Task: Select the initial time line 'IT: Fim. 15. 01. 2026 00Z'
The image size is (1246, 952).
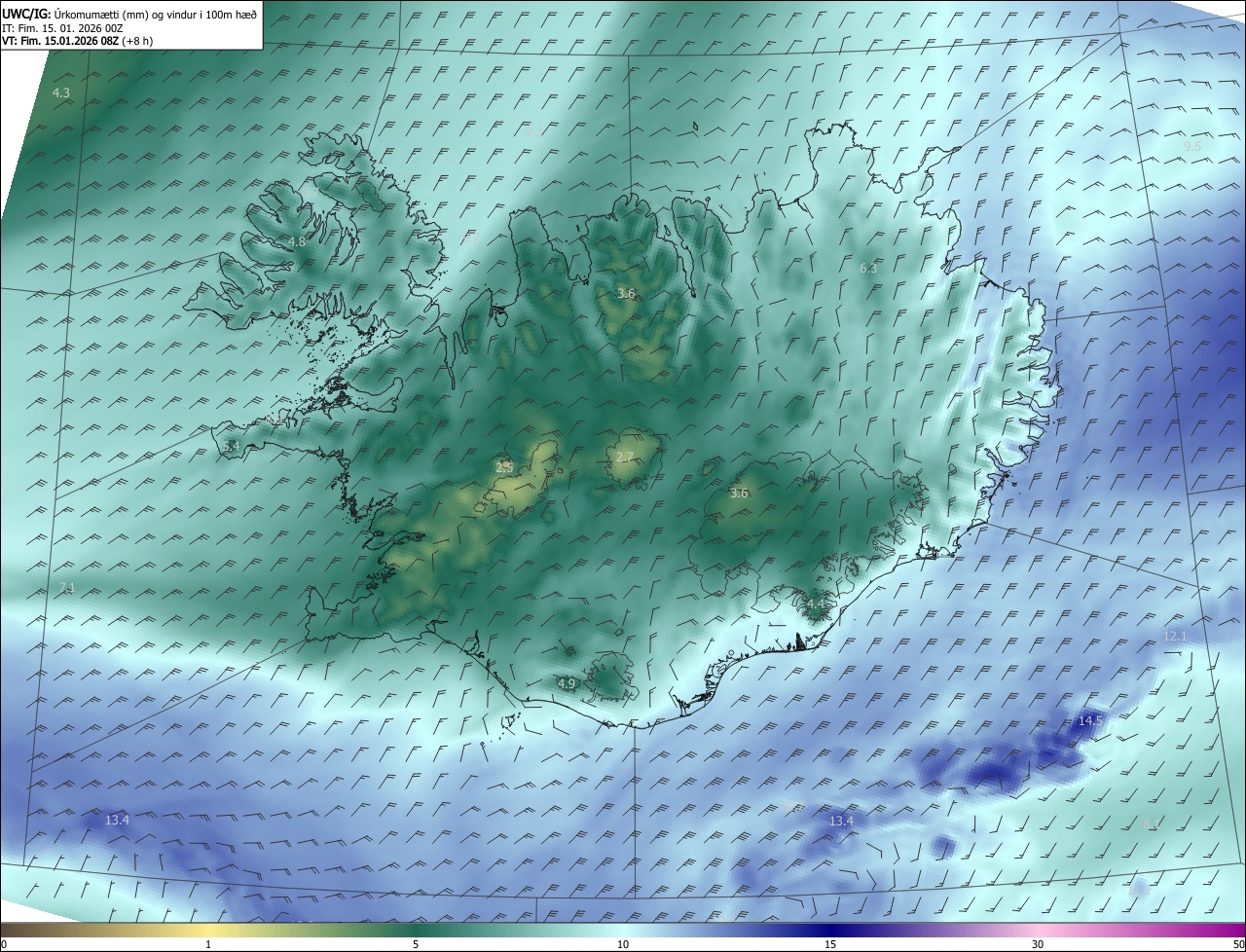Action: (x=62, y=28)
